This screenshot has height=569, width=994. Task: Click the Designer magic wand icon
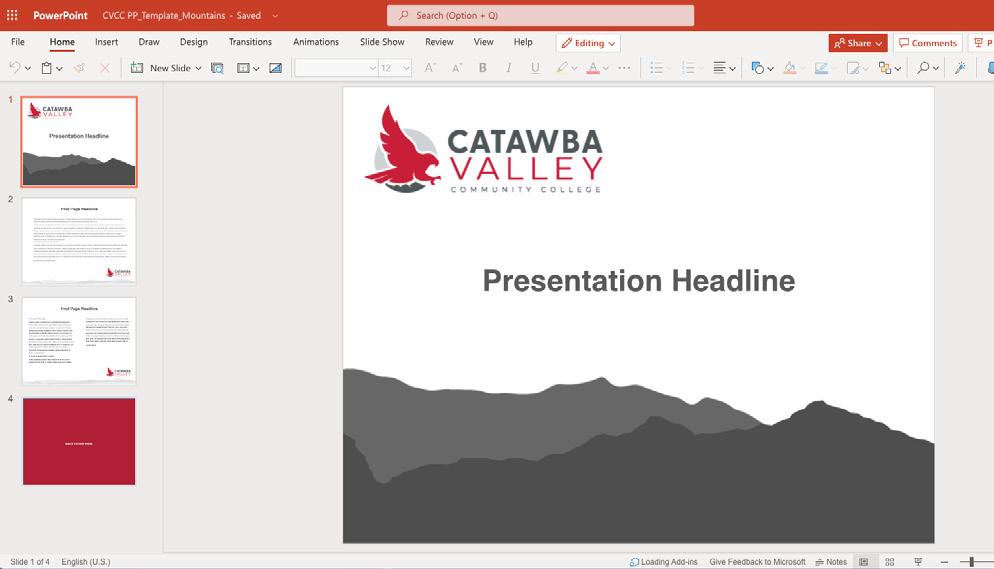961,68
